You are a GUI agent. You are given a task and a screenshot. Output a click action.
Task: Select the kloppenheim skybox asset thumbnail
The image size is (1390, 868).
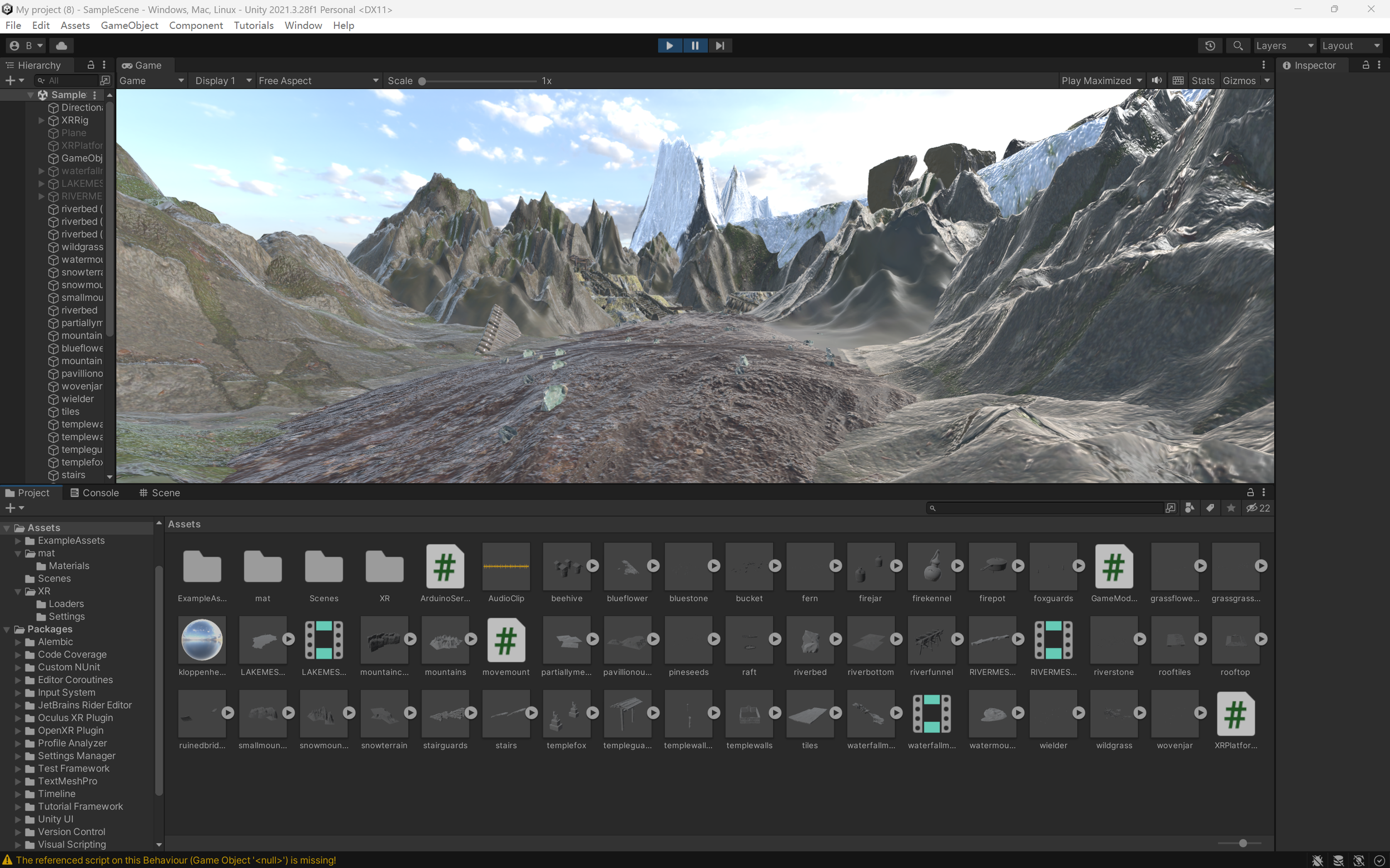[x=202, y=639]
